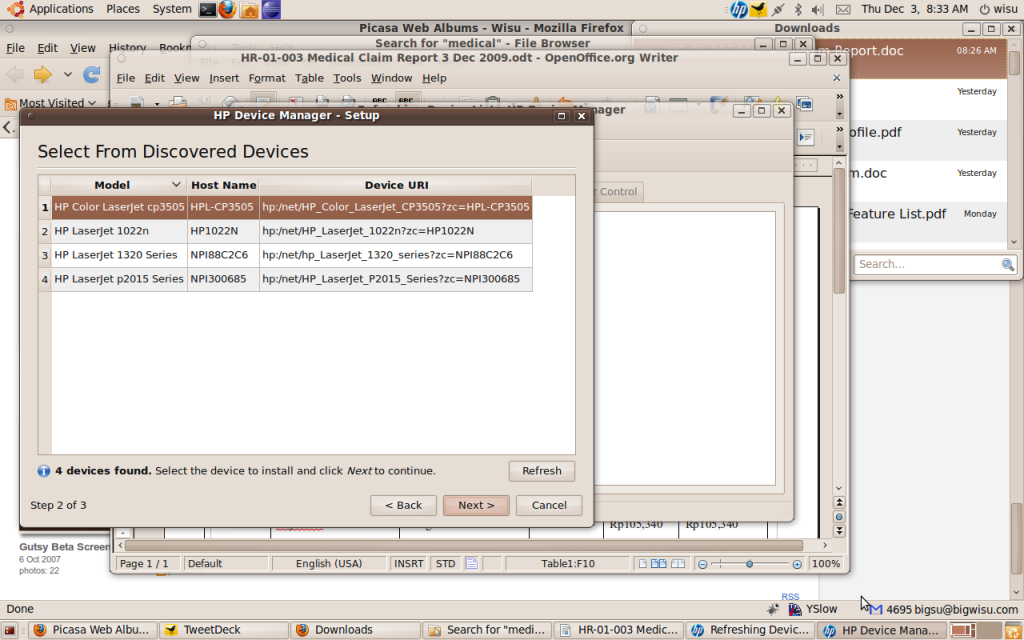Click the yellow TweetDeck tray icon

click(758, 9)
